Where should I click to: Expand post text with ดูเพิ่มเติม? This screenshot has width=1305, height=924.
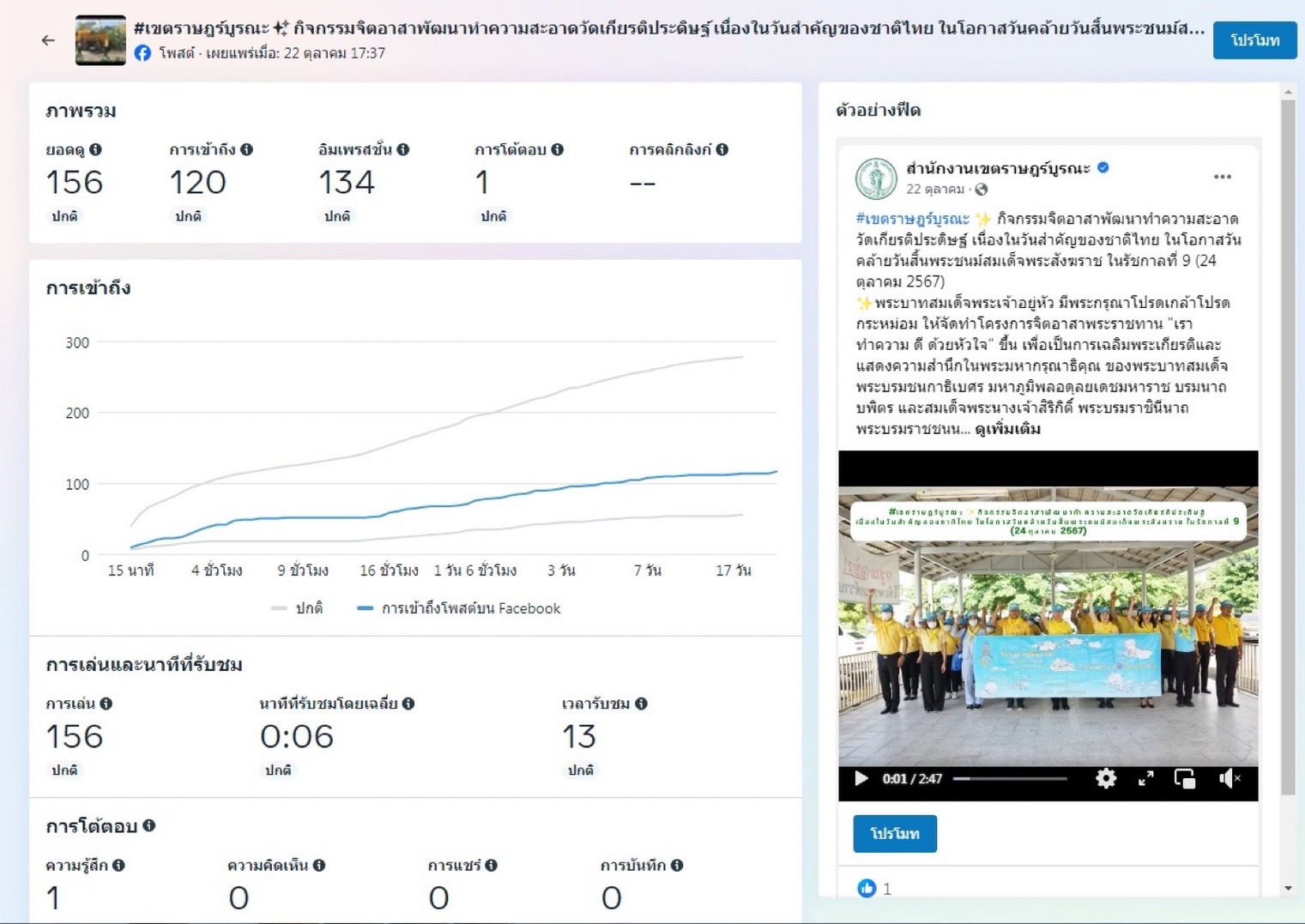click(x=1007, y=429)
